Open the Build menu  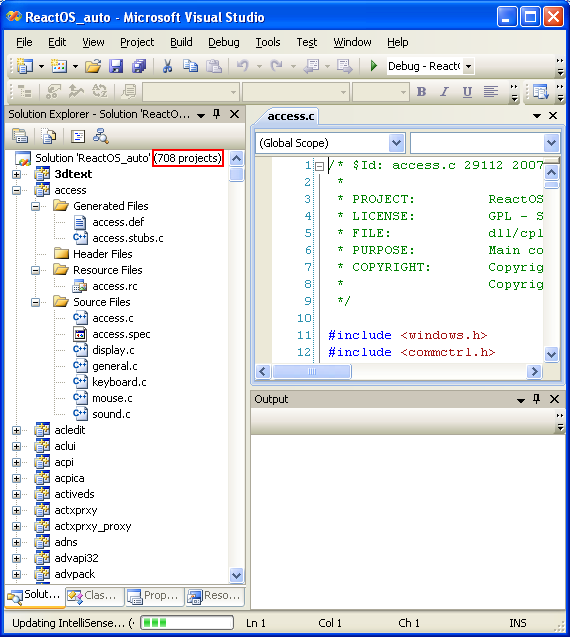click(x=181, y=42)
